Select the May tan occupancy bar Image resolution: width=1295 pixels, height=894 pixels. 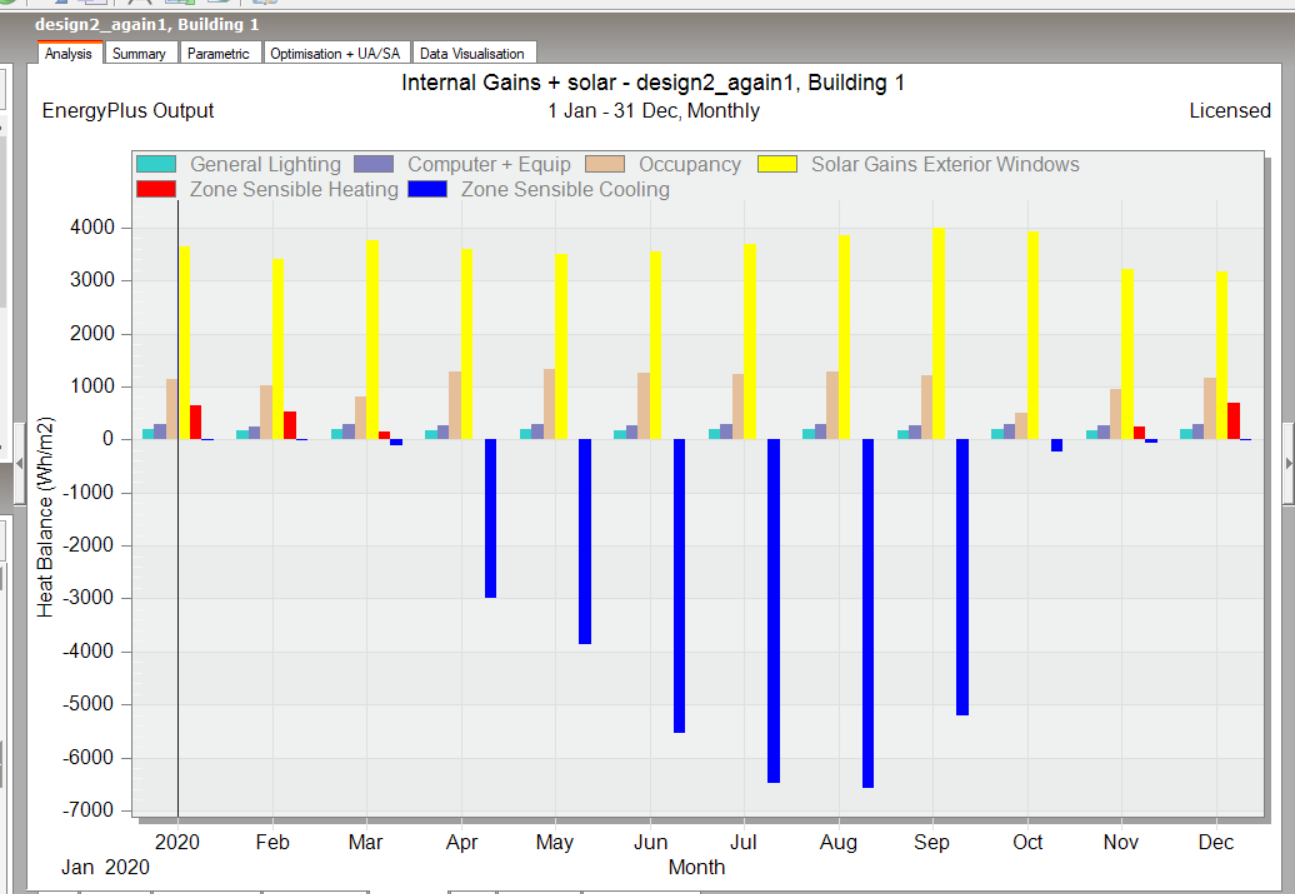[549, 404]
